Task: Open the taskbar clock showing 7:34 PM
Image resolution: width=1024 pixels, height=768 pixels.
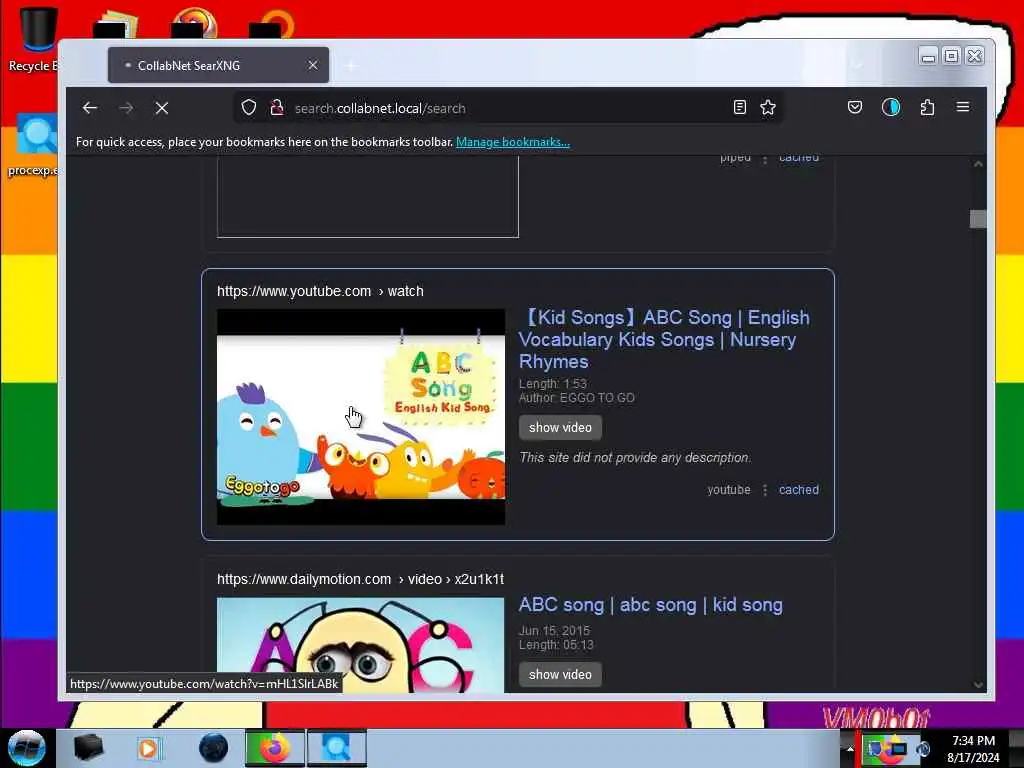Action: tap(973, 749)
